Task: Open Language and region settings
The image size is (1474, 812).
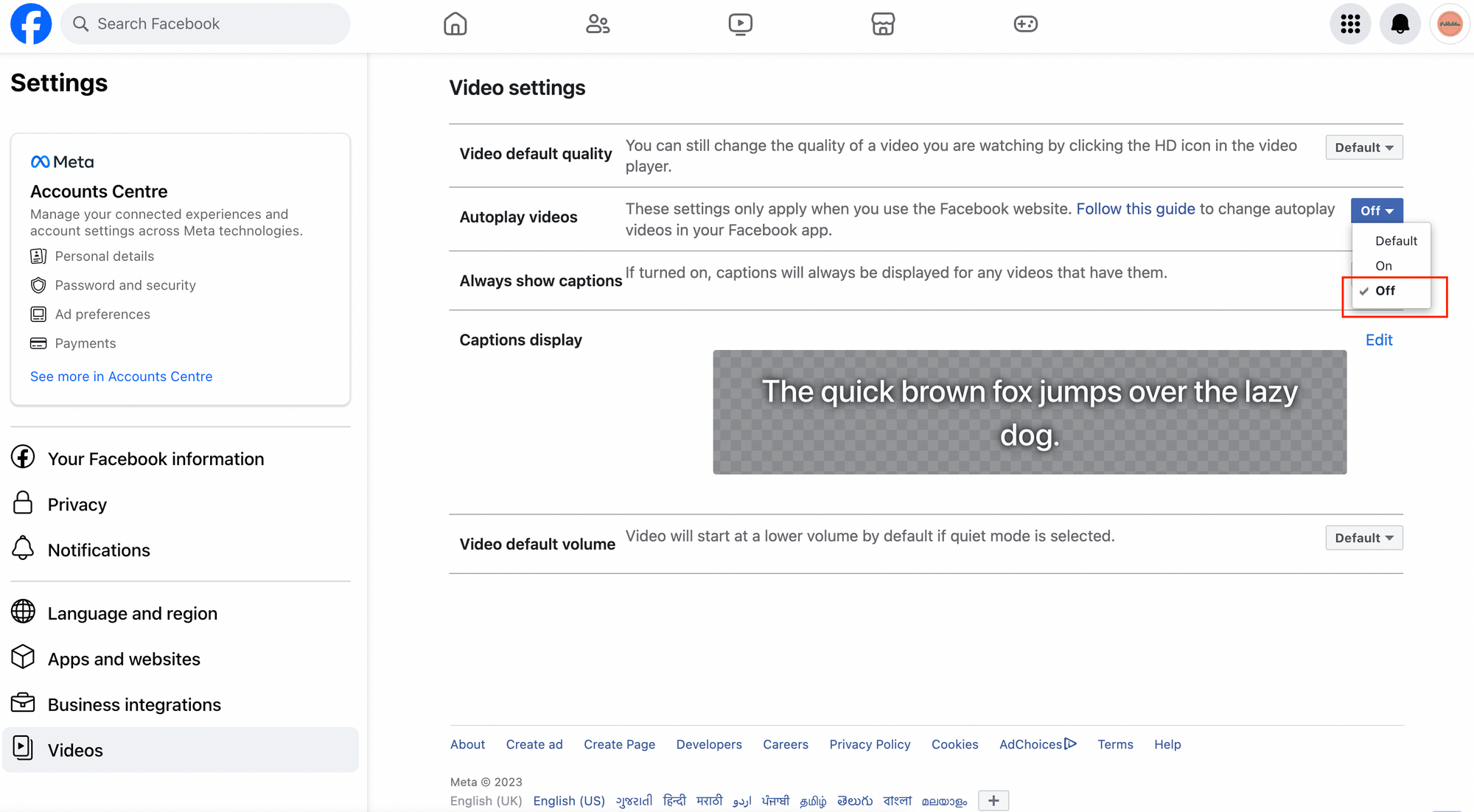Action: click(132, 614)
